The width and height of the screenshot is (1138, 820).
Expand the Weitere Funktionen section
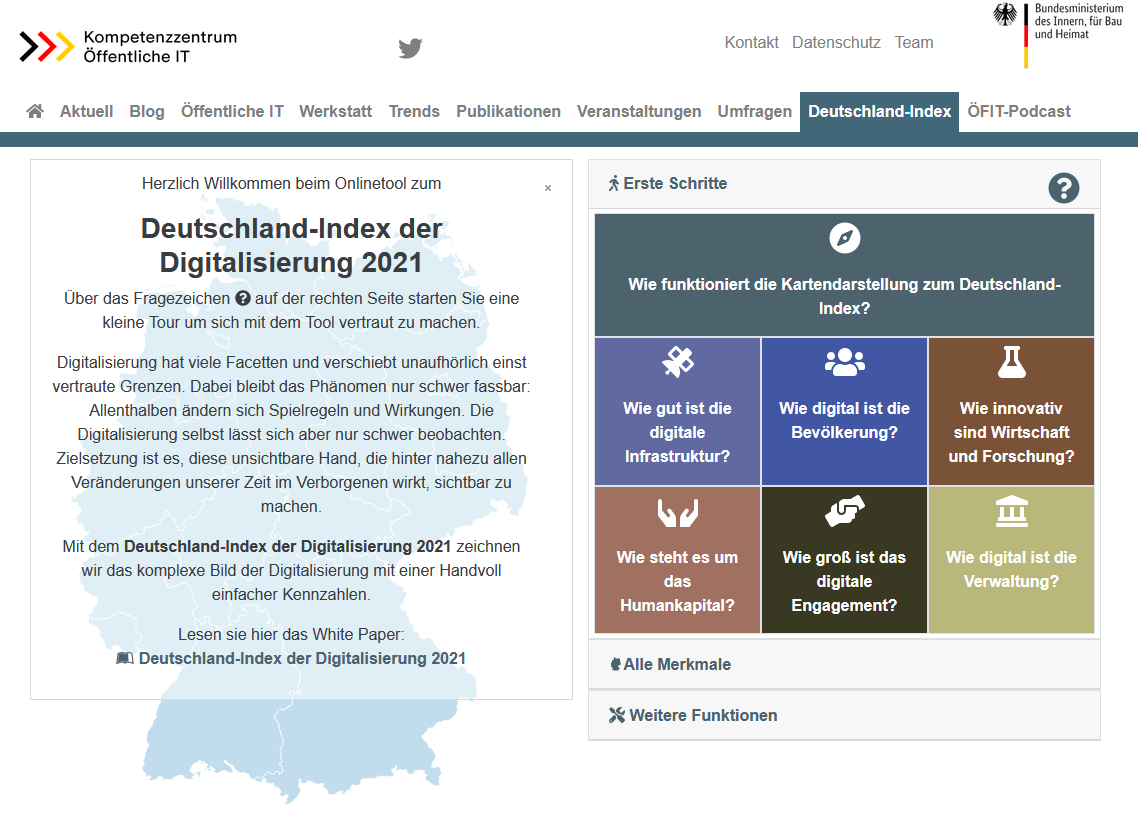click(x=844, y=716)
